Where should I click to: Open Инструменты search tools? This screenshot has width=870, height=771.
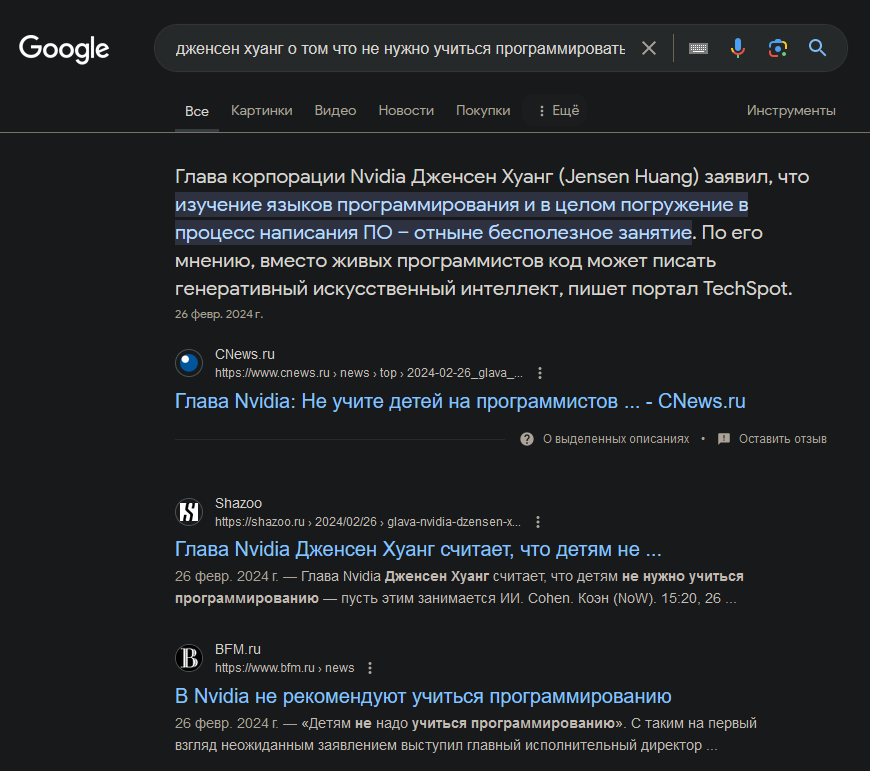pyautogui.click(x=791, y=110)
